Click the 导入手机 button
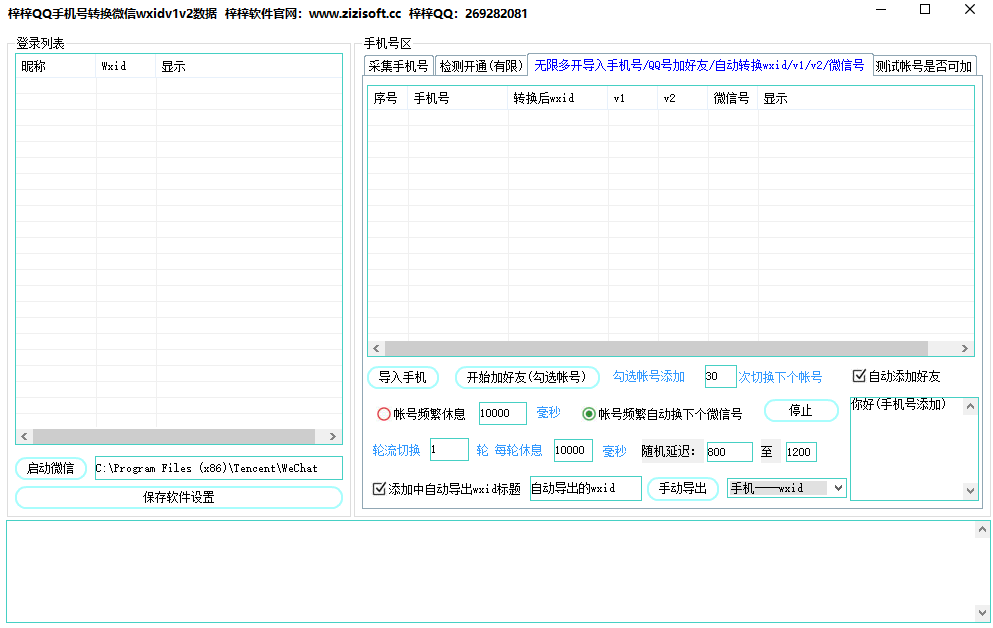This screenshot has width=993, height=628. click(x=403, y=377)
